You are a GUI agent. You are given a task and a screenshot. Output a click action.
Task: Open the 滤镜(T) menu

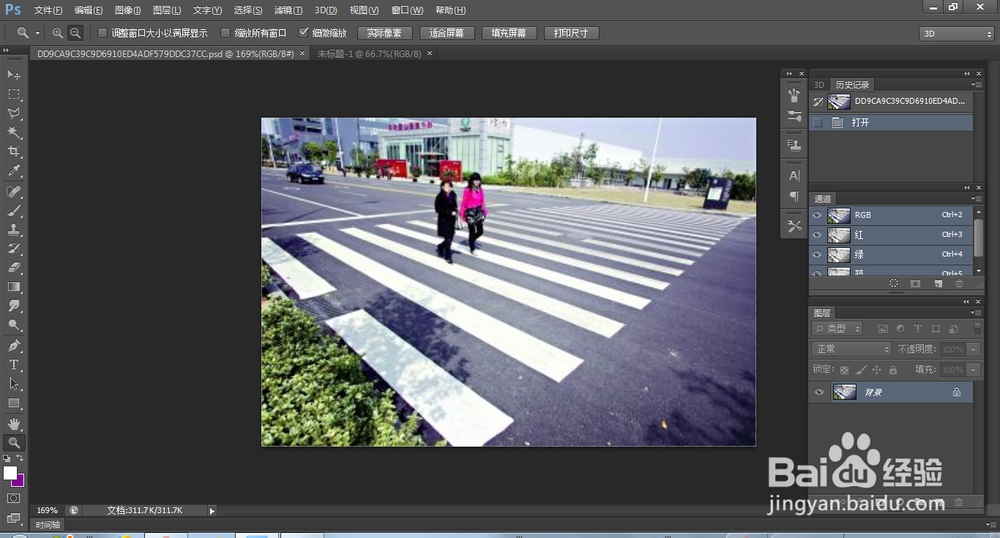(x=288, y=10)
